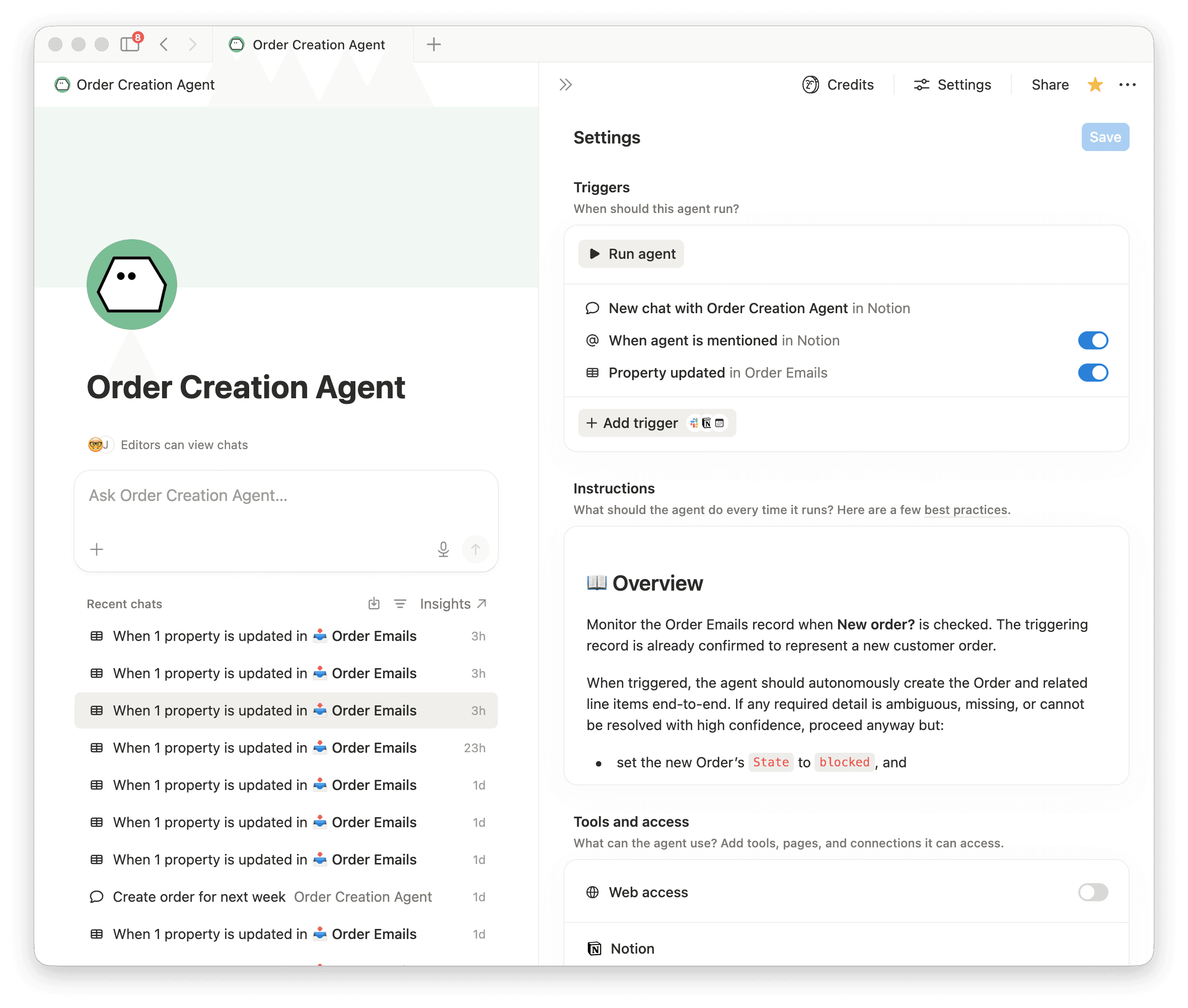This screenshot has height=1008, width=1188.
Task: Focus the Ask Order Creation Agent input
Action: (285, 495)
